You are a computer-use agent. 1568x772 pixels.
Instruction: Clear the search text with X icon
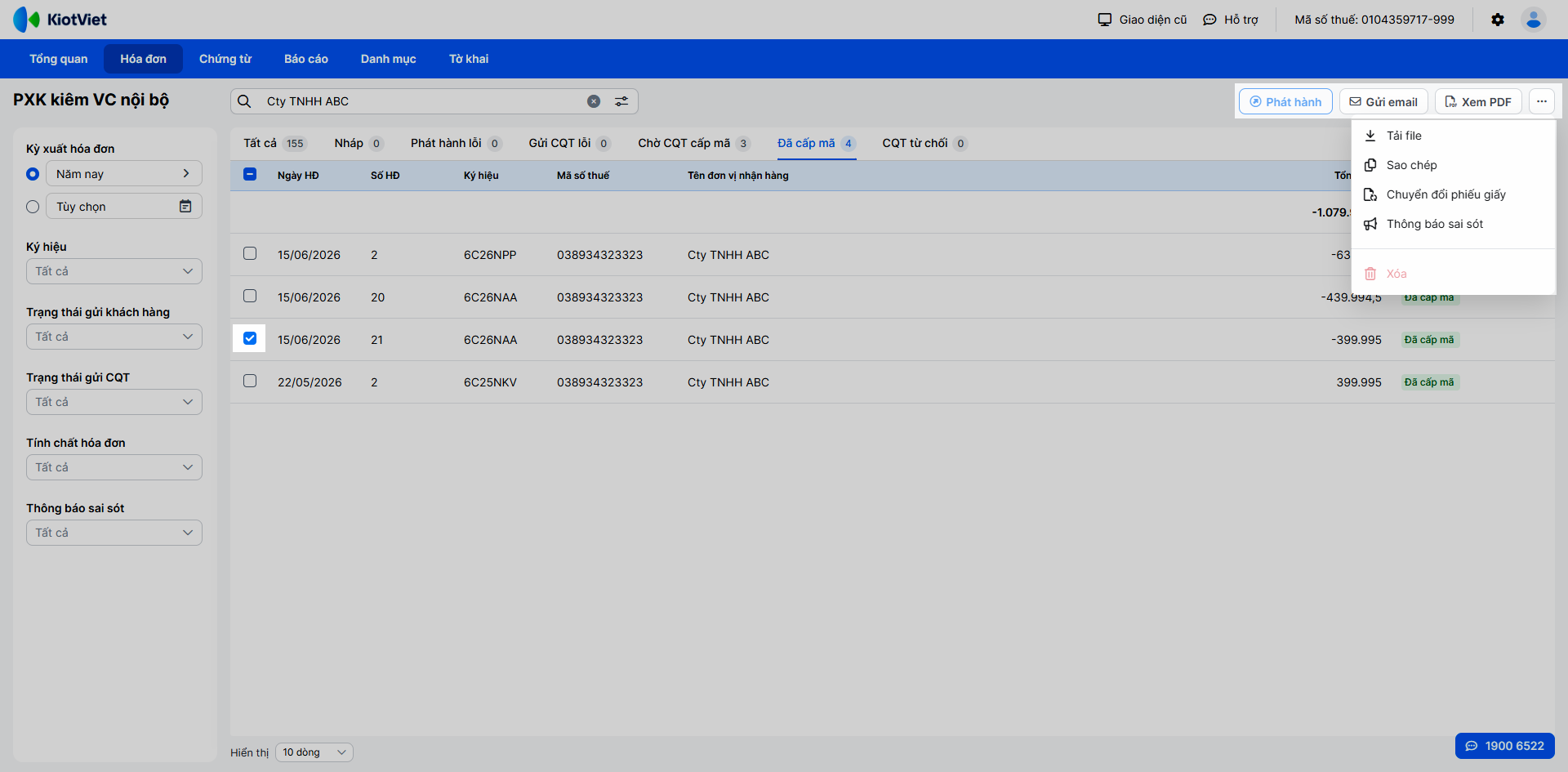[594, 101]
